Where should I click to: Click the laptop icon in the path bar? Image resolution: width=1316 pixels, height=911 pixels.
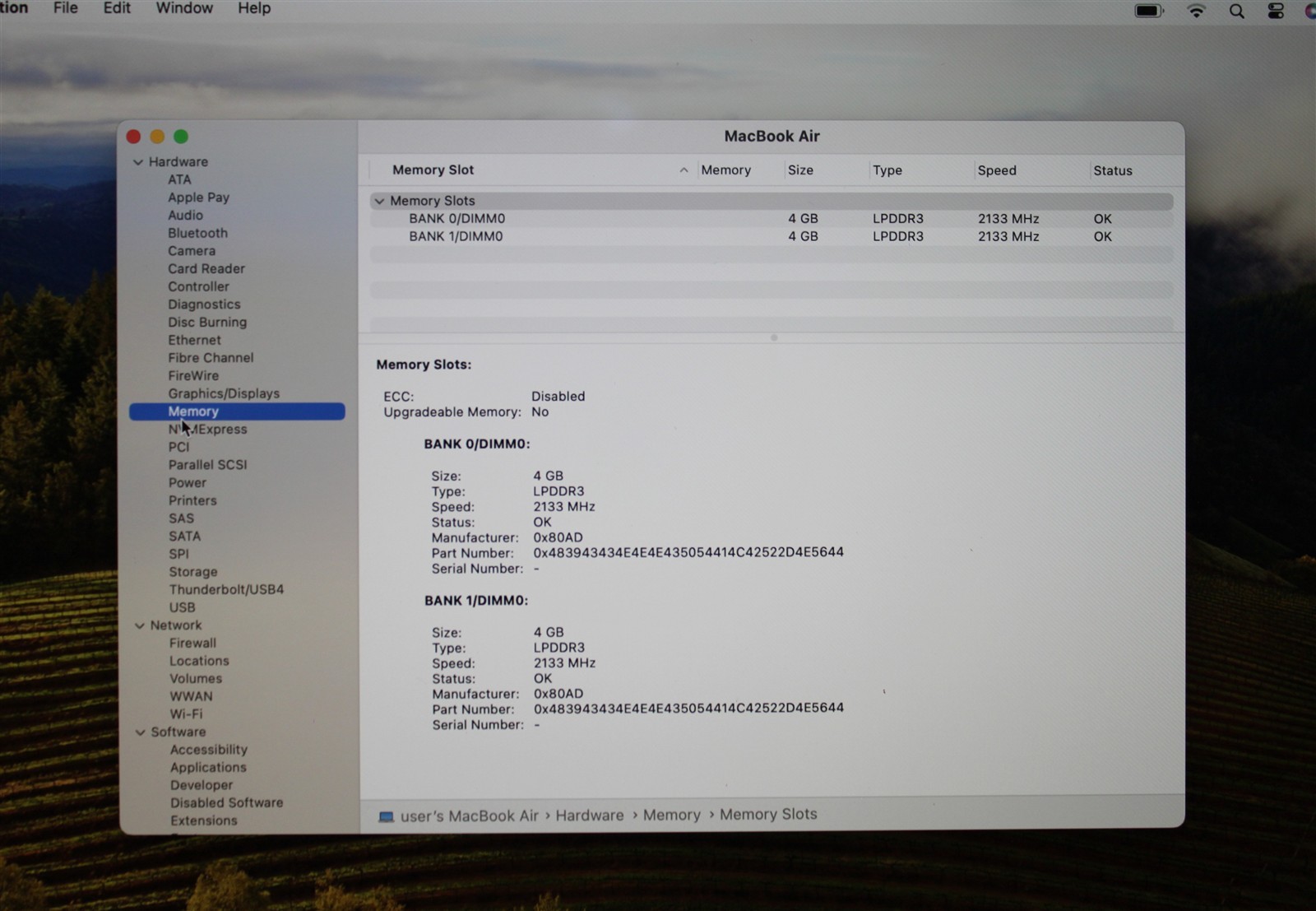point(386,816)
